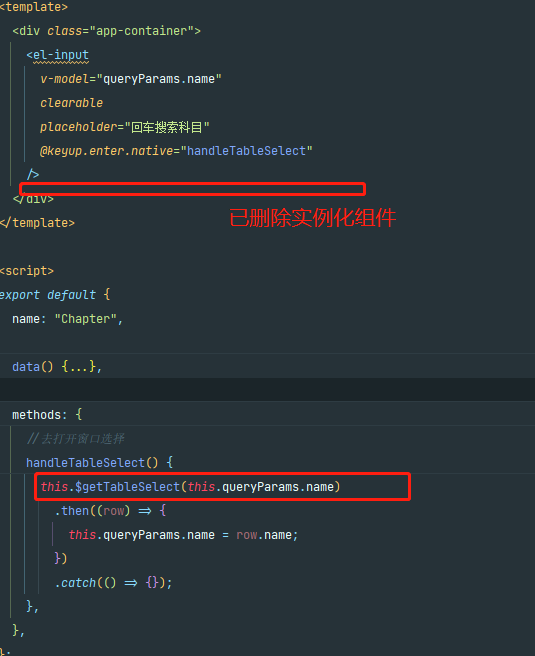Click the closing </template> tag
The height and width of the screenshot is (656, 535).
pos(37,223)
